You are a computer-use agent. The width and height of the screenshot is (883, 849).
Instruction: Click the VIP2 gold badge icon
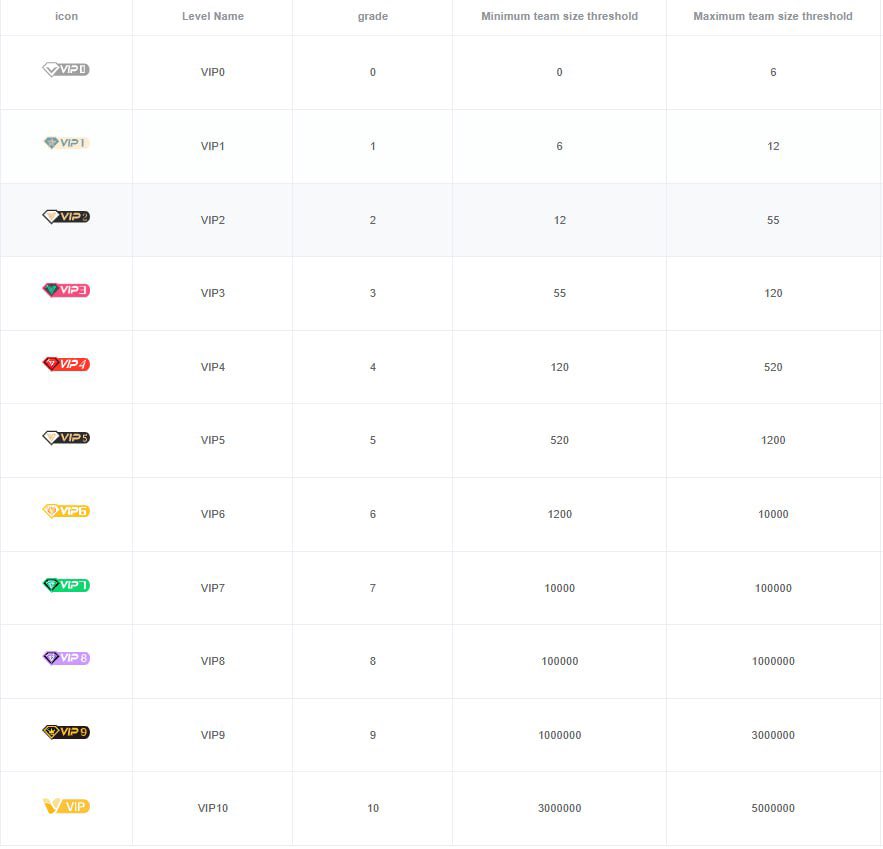(66, 216)
